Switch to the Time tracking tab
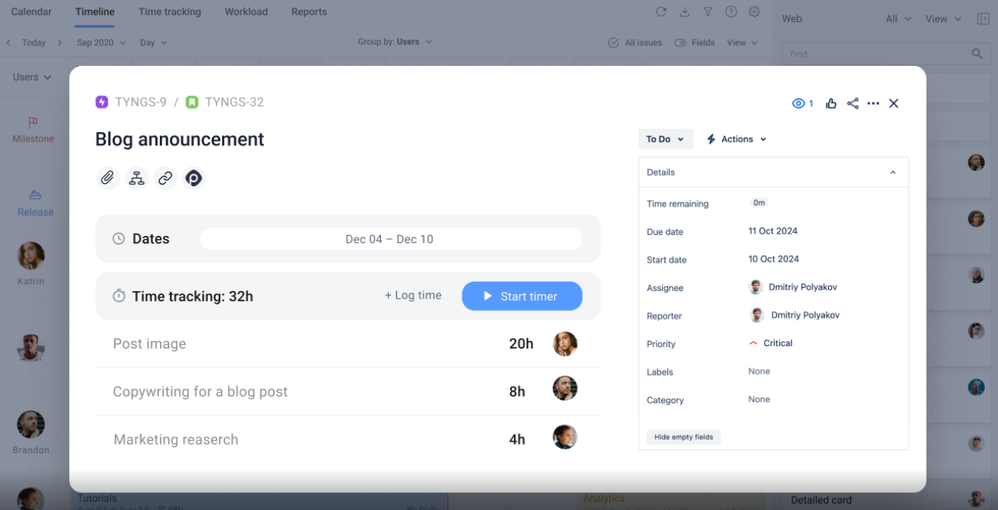Screen dimensions: 998x510 (x=169, y=11)
